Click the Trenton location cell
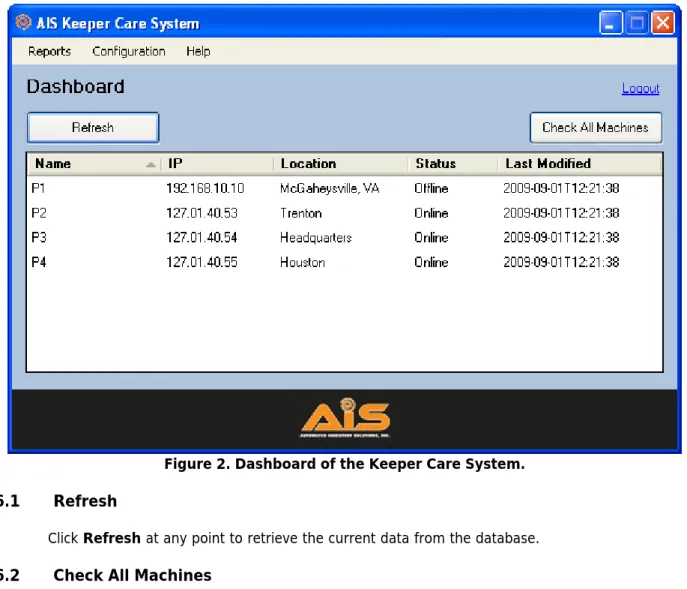687x589 pixels. [x=301, y=213]
